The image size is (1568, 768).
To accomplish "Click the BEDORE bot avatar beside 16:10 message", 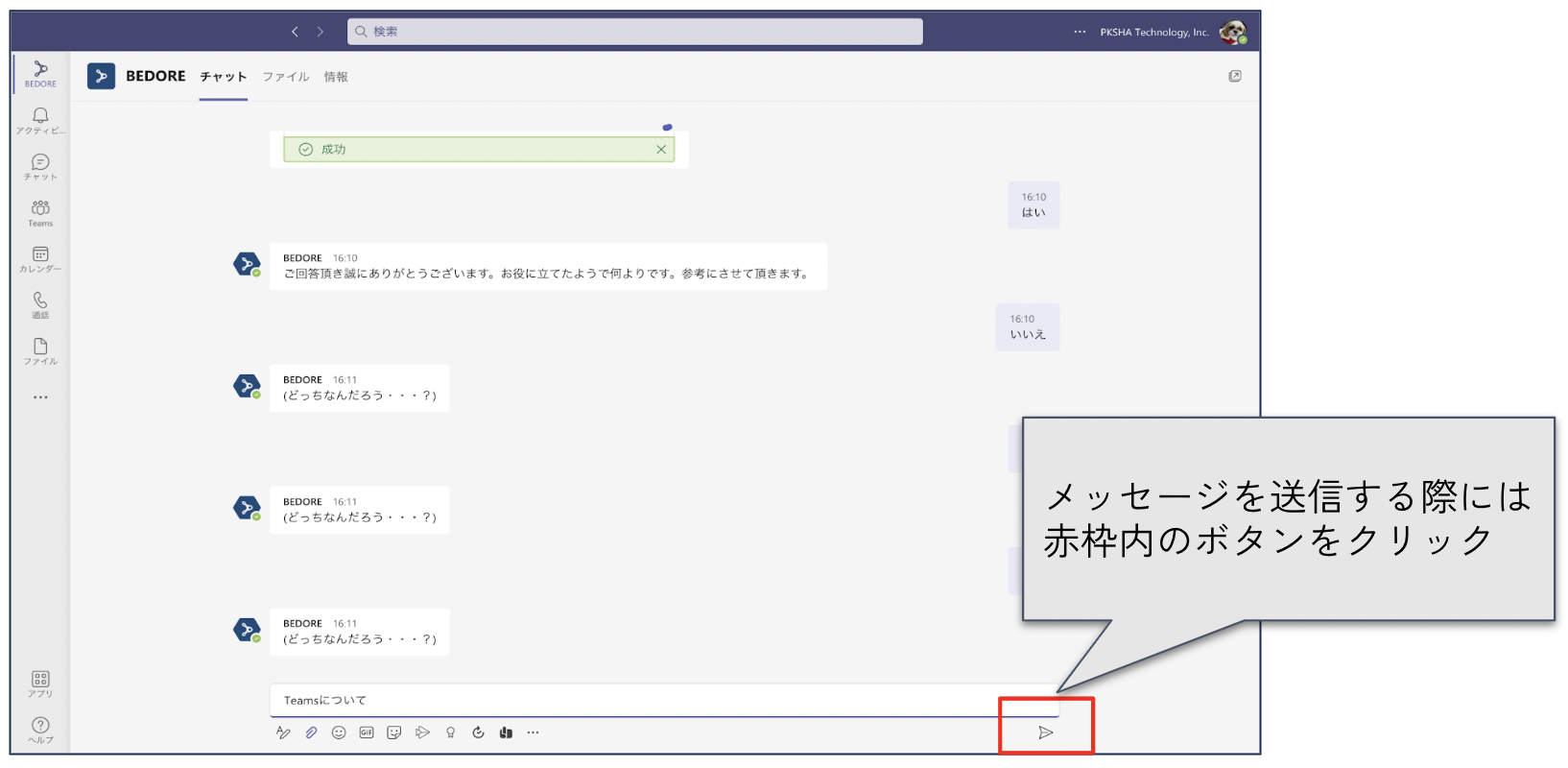I will click(x=247, y=264).
